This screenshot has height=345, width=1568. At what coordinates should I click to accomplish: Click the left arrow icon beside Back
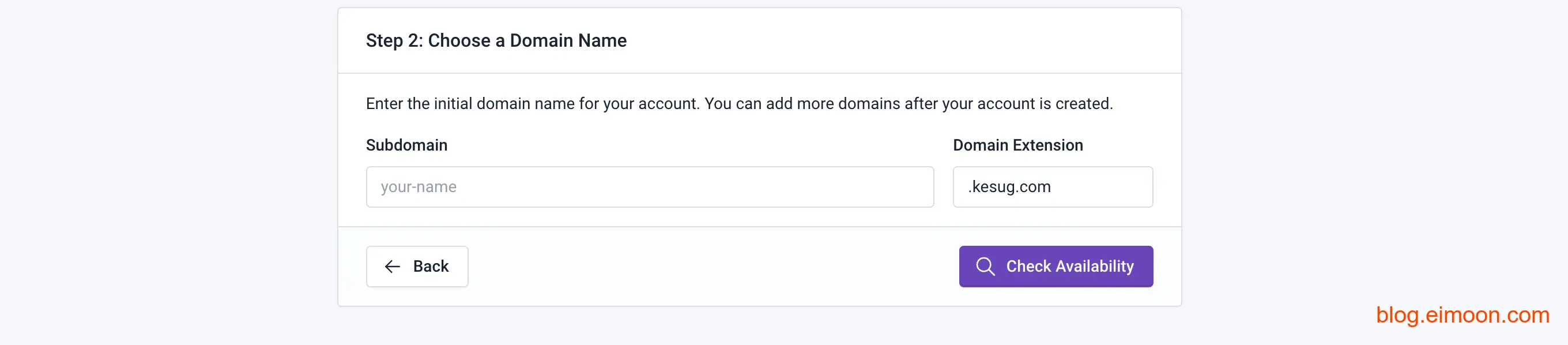tap(393, 267)
